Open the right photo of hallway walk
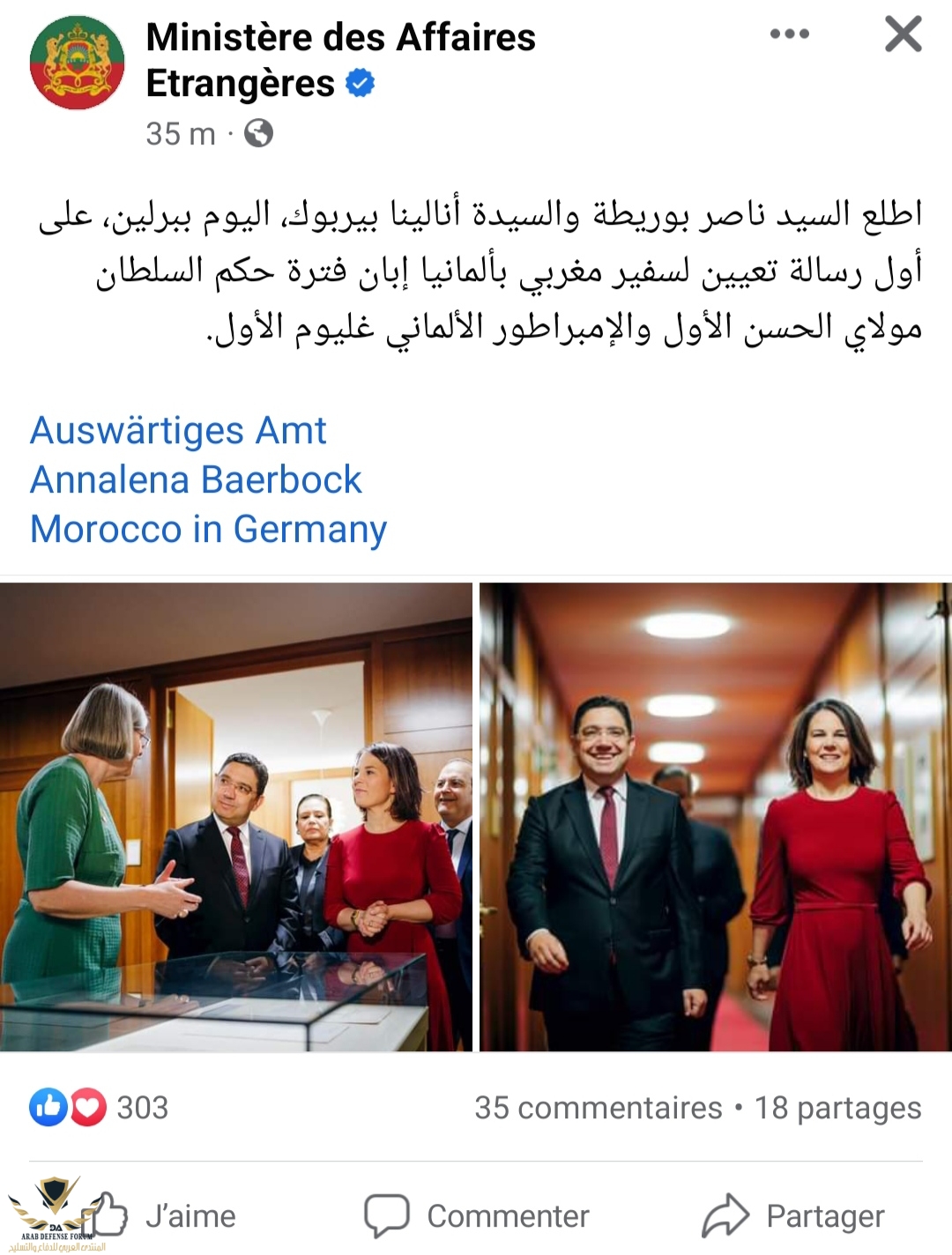The image size is (952, 1255). [716, 817]
